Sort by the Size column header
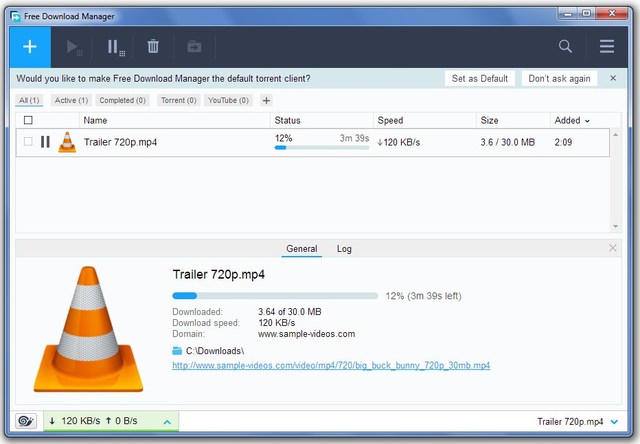Viewport: 640px width, 444px height. click(489, 120)
